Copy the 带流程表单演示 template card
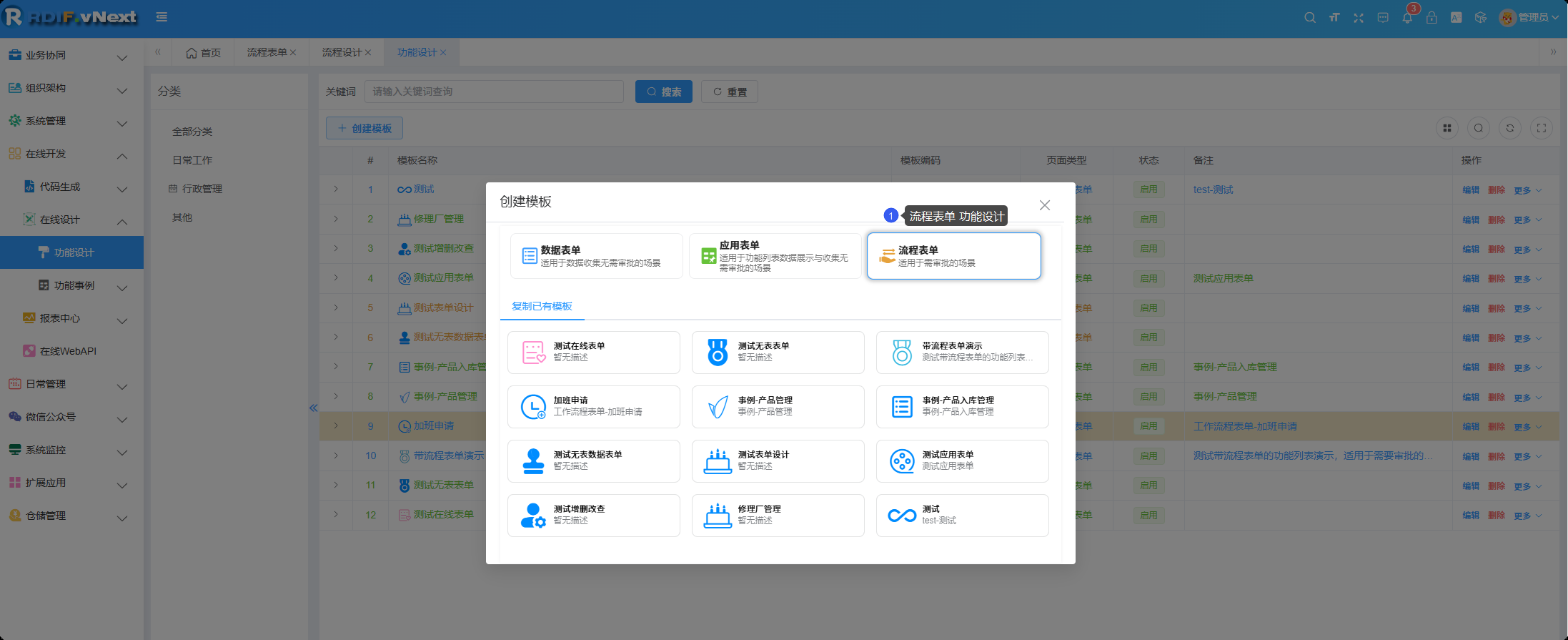The width and height of the screenshot is (1568, 640). (x=962, y=352)
